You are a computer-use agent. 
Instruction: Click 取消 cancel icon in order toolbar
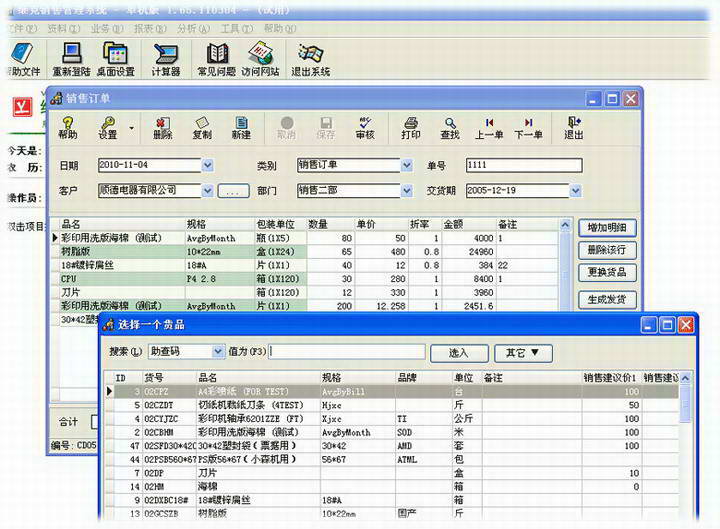point(287,128)
